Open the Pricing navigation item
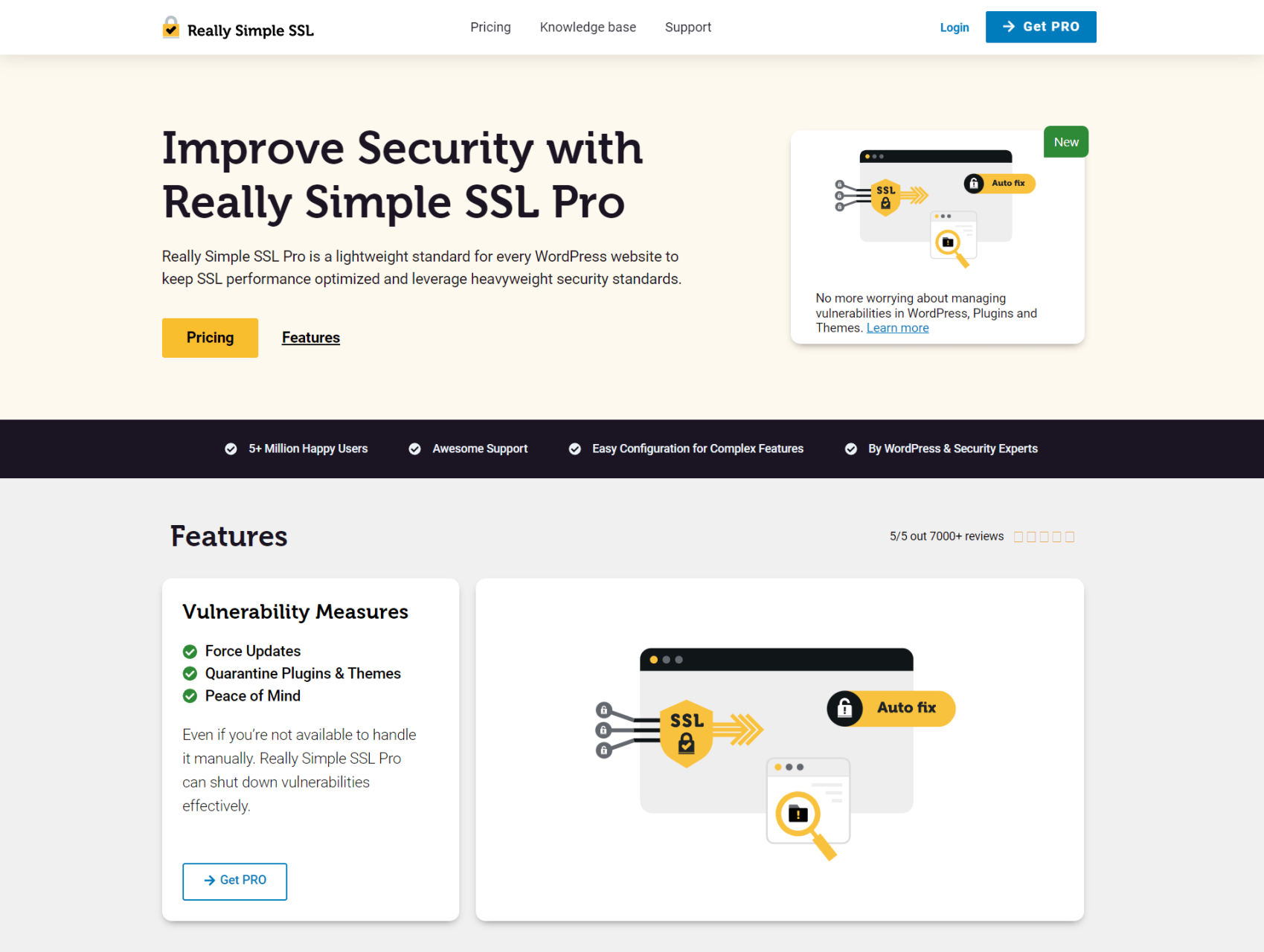Image resolution: width=1264 pixels, height=952 pixels. pos(490,27)
